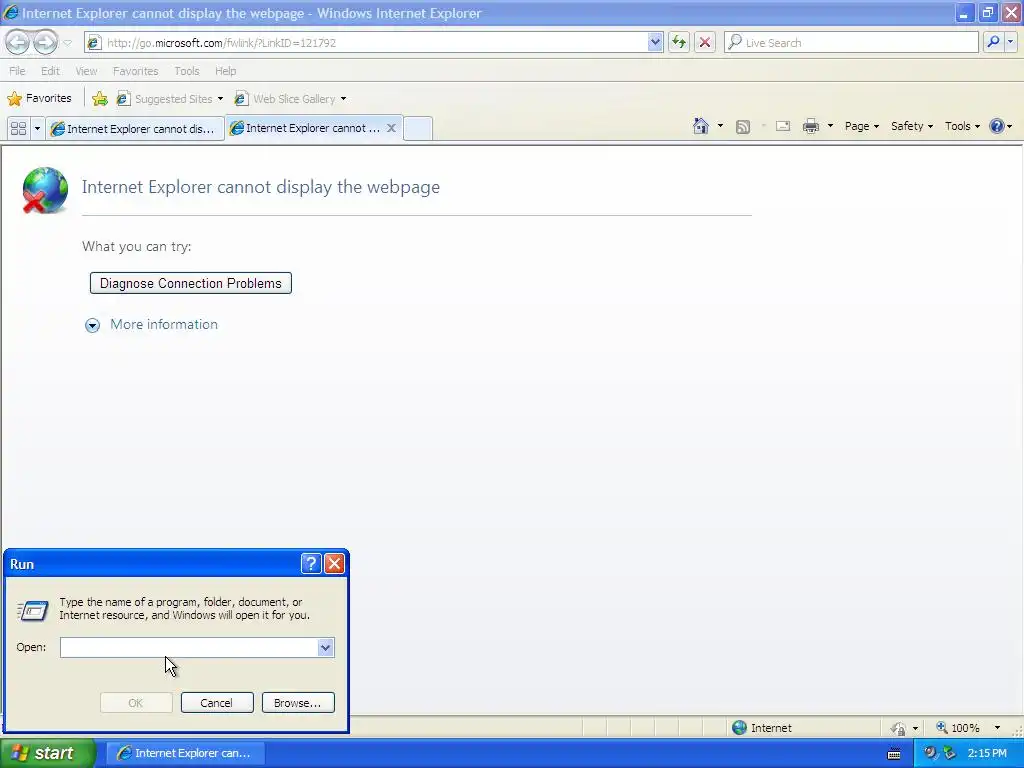Click the Home page icon
Viewport: 1024px width, 768px height.
click(701, 126)
